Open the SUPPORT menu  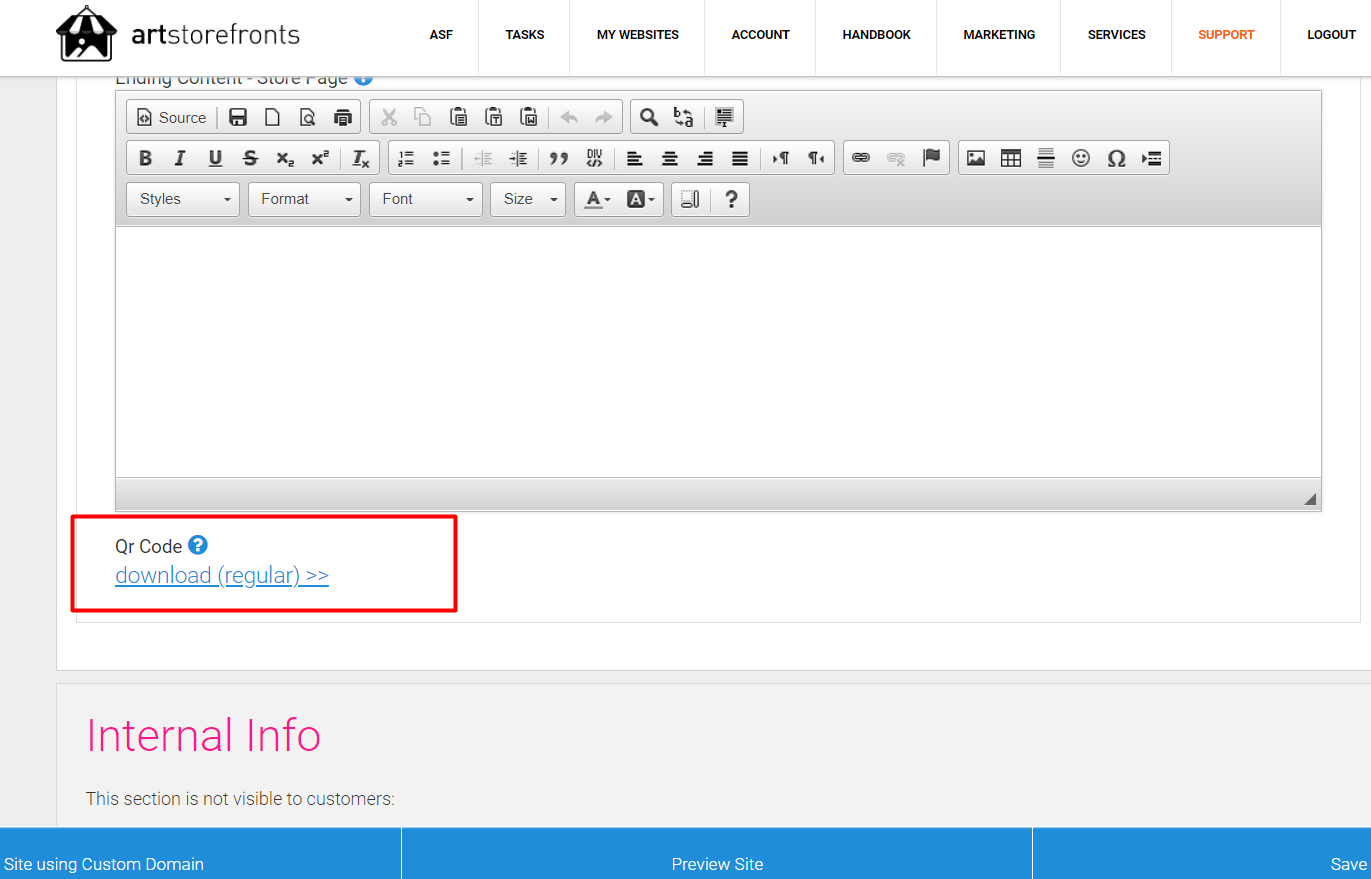click(1226, 35)
